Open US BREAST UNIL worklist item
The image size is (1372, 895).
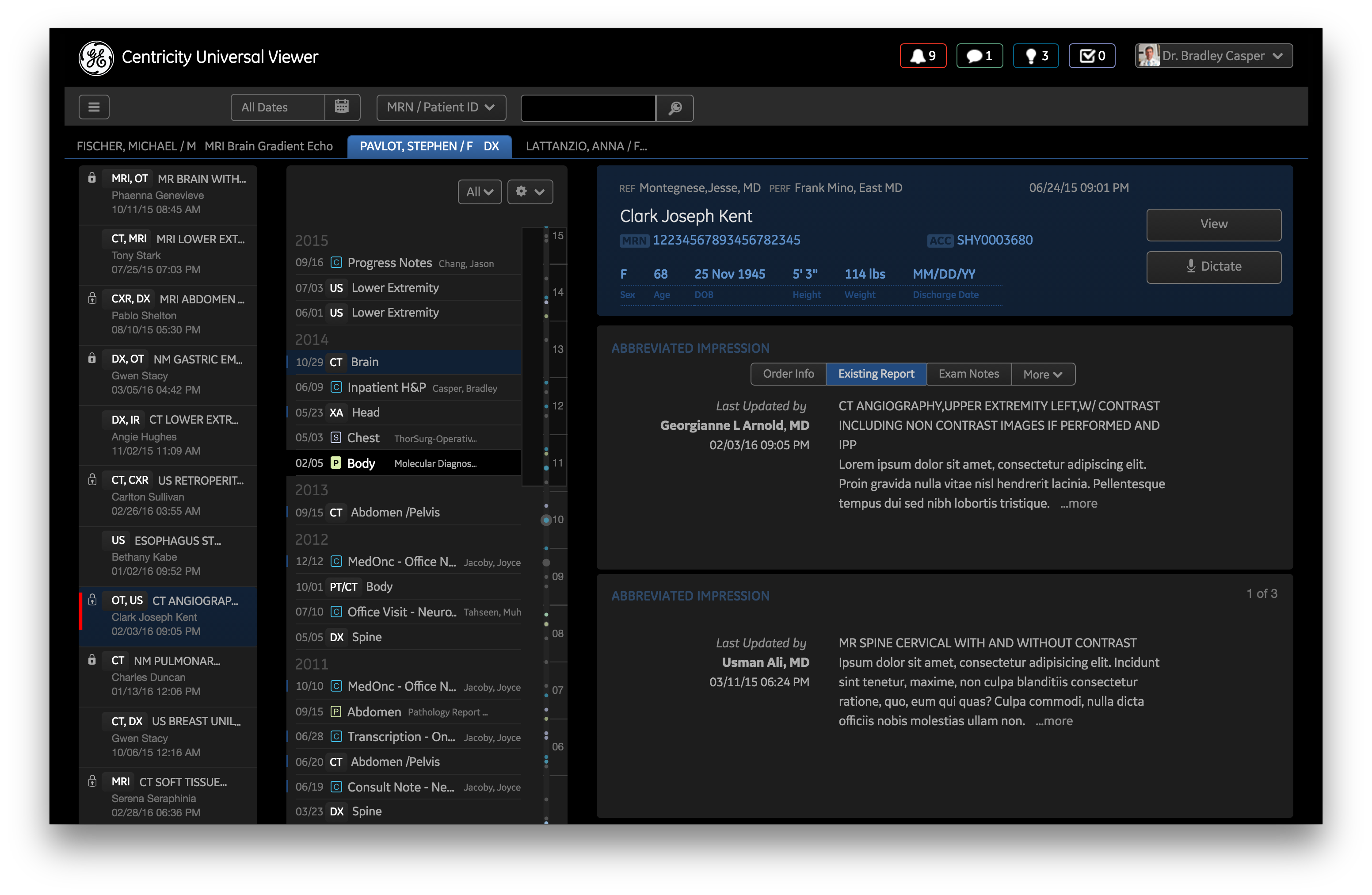[168, 736]
